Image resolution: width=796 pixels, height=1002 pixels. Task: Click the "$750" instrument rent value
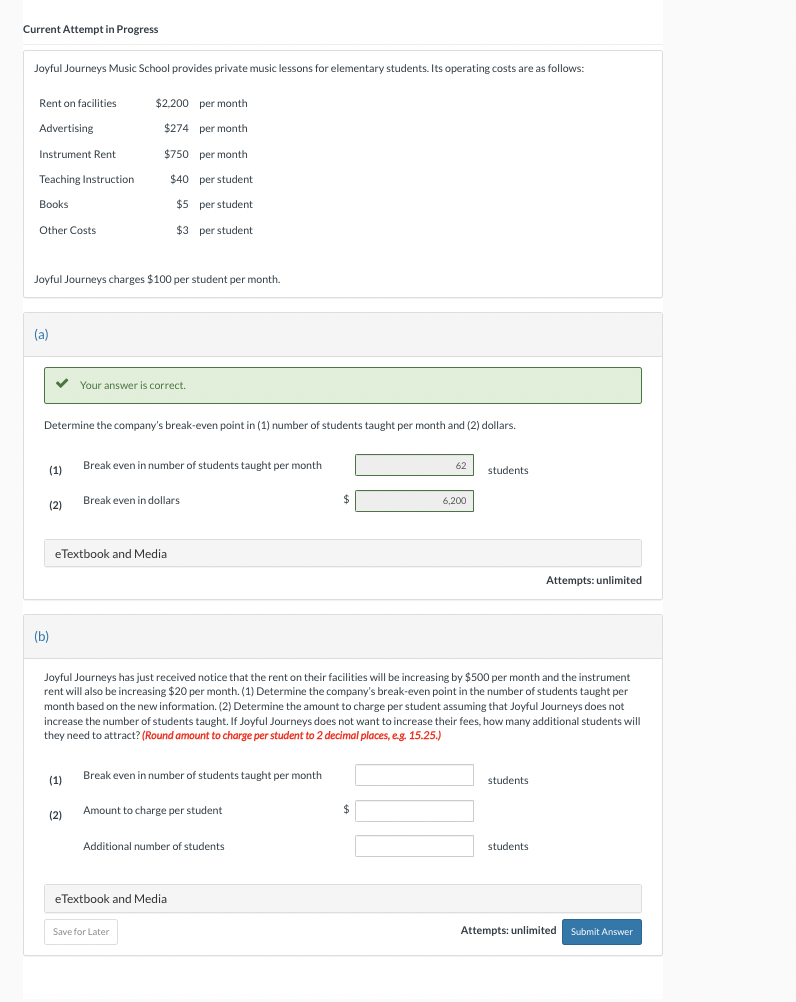[x=176, y=155]
